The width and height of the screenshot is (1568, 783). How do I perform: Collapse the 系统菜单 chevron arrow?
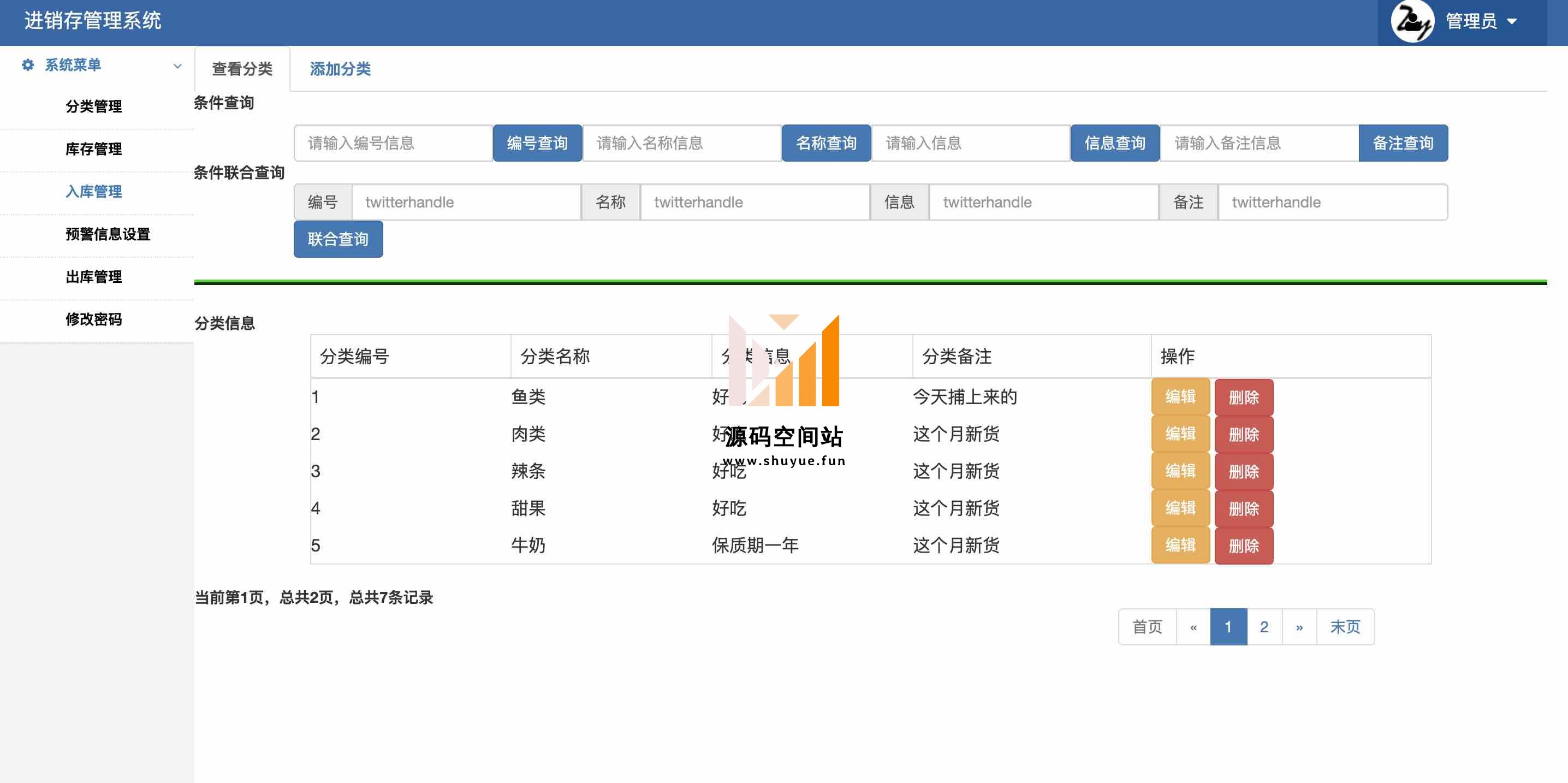[177, 66]
